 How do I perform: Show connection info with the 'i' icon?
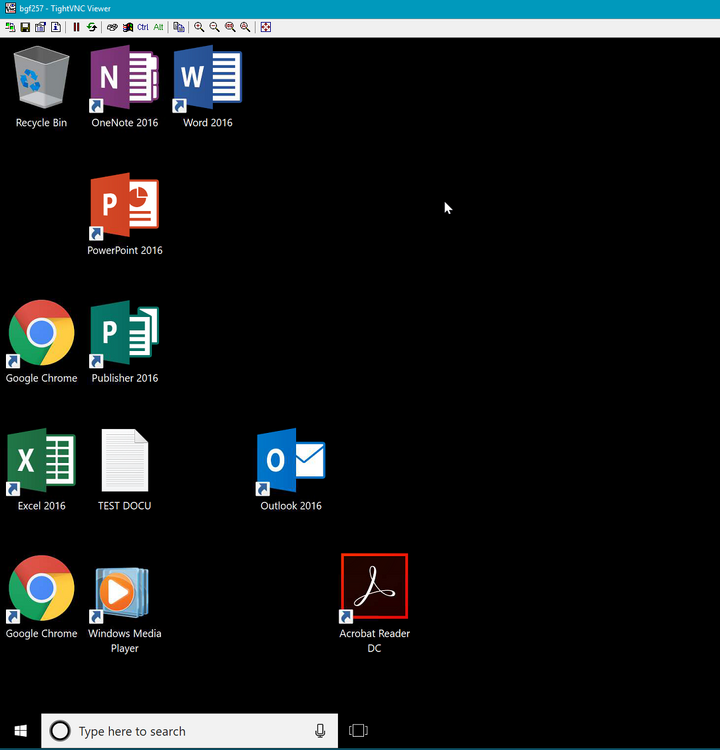[56, 27]
